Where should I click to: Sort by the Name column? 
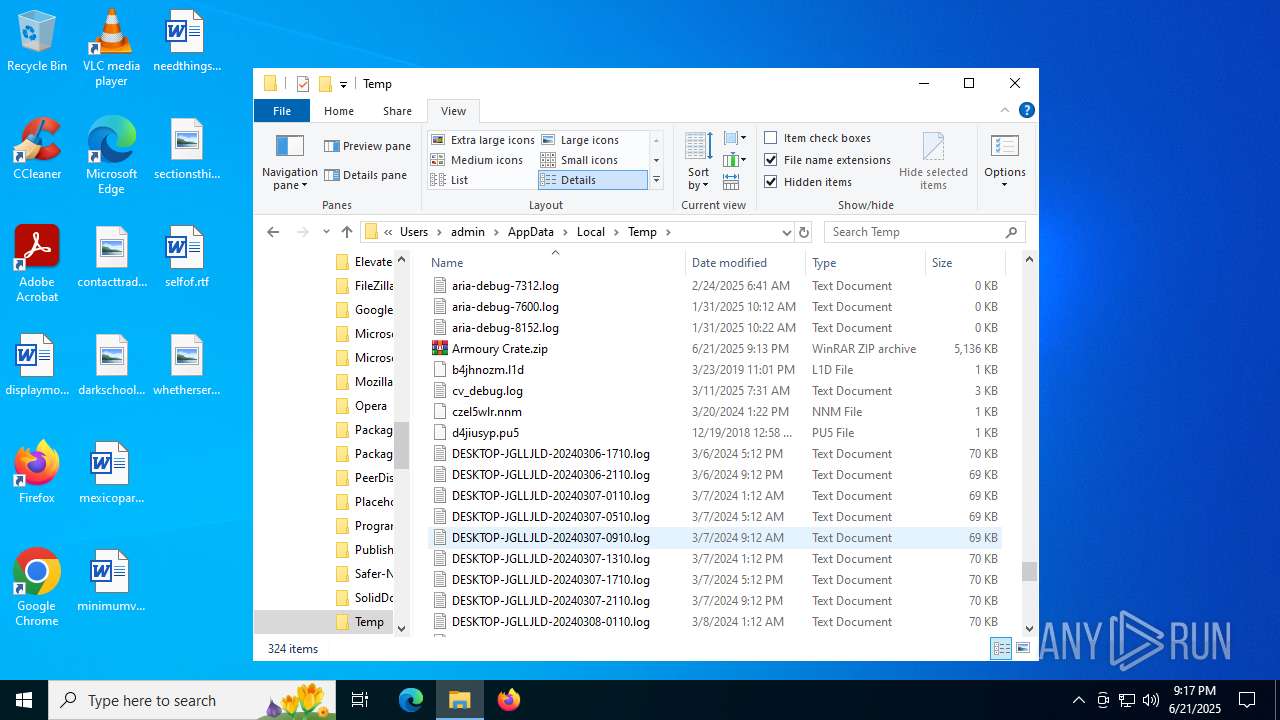point(556,263)
